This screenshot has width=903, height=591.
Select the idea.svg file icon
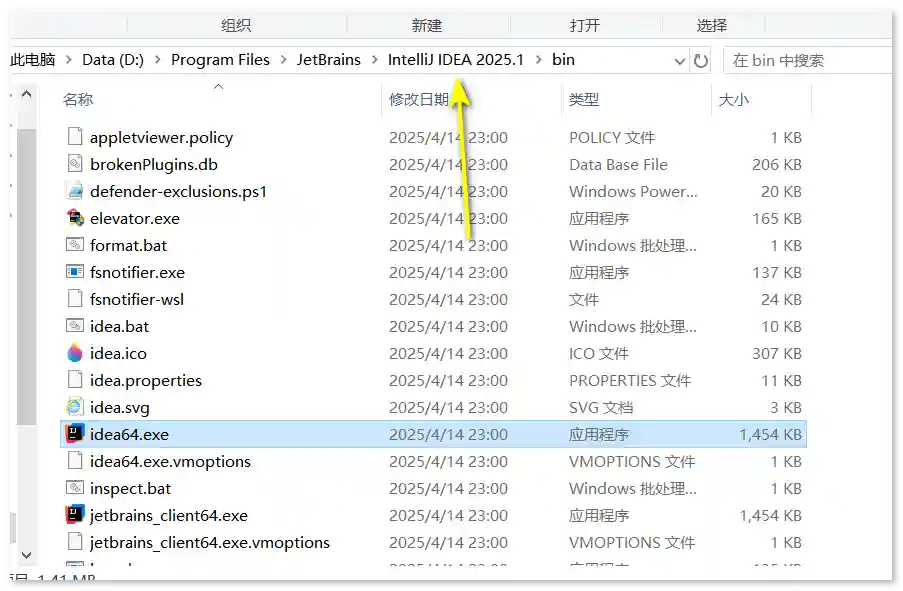[x=75, y=407]
